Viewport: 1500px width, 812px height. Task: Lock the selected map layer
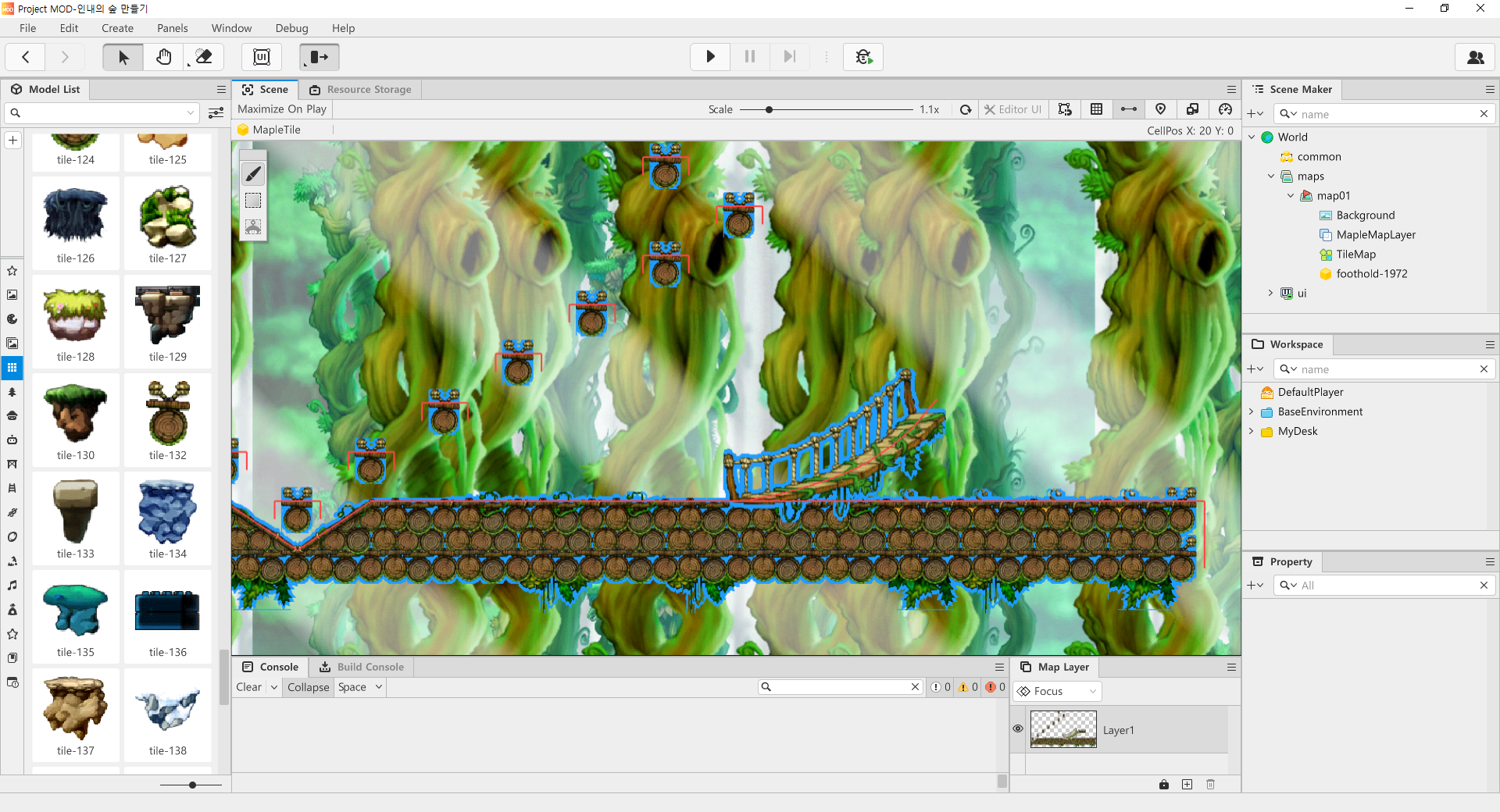(x=1164, y=785)
